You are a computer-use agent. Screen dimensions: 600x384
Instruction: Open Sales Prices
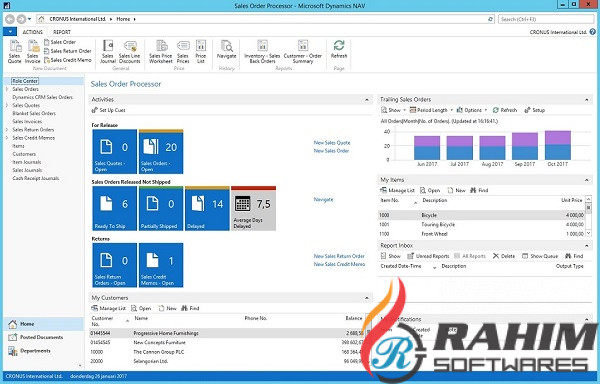click(183, 52)
